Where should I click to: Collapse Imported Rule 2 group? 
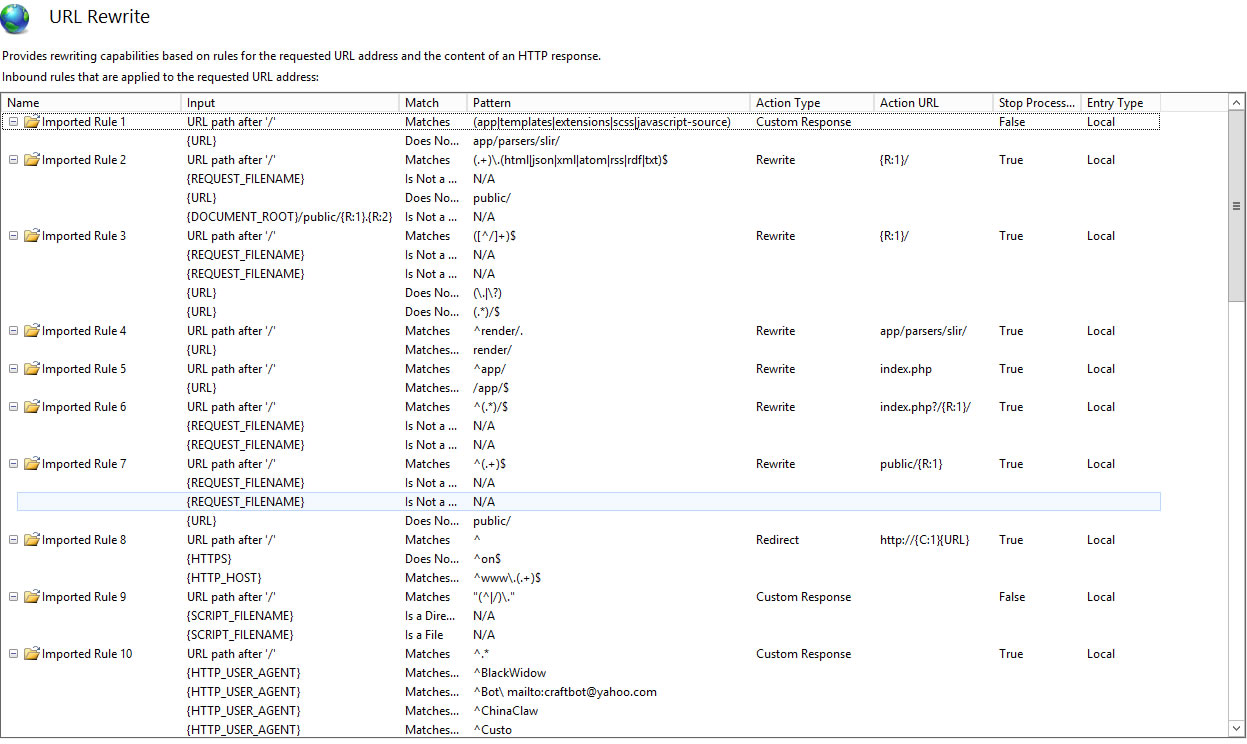tap(14, 160)
